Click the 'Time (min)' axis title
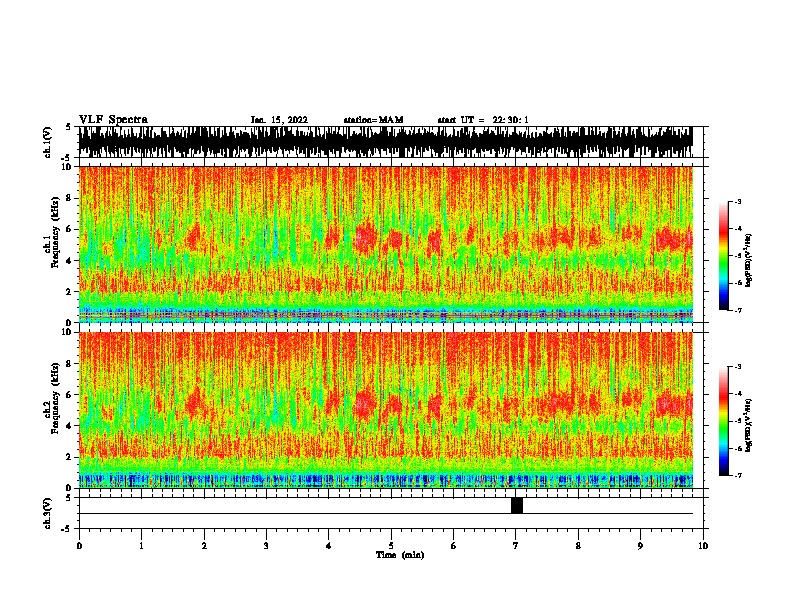 [400, 555]
